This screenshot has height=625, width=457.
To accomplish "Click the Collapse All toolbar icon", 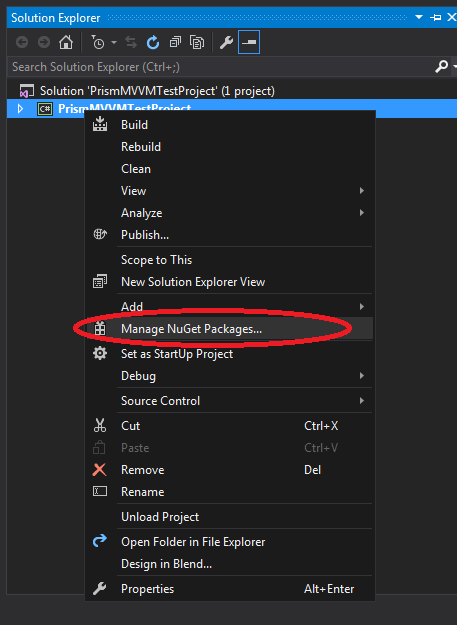I will click(175, 42).
